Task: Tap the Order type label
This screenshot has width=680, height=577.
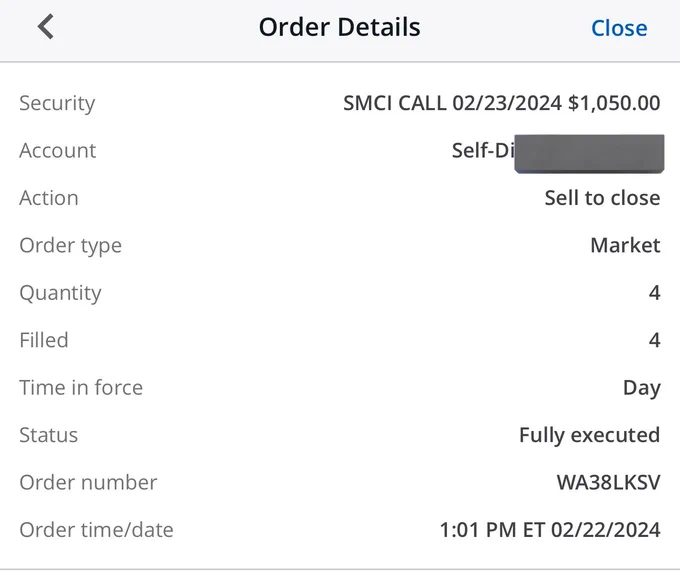Action: (x=71, y=246)
